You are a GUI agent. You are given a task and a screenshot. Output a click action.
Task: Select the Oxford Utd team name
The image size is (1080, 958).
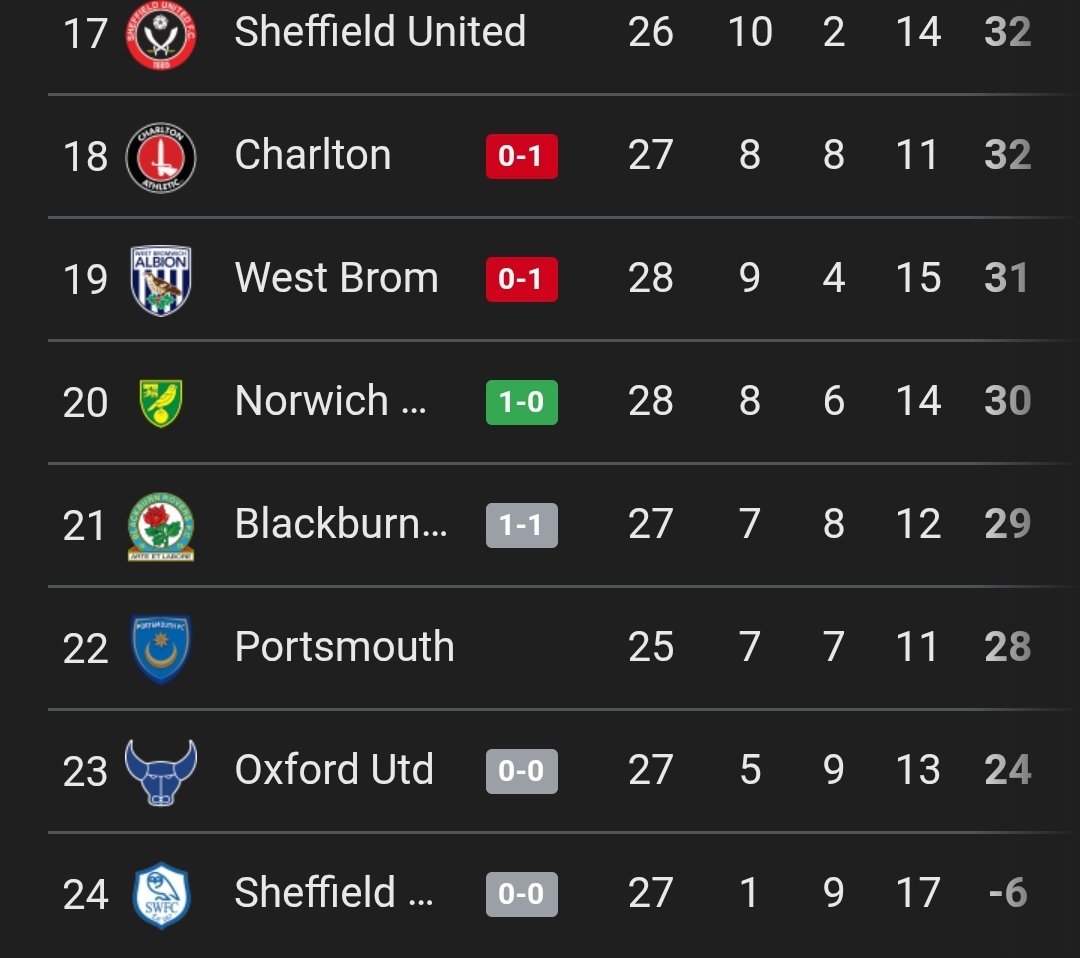coord(334,770)
